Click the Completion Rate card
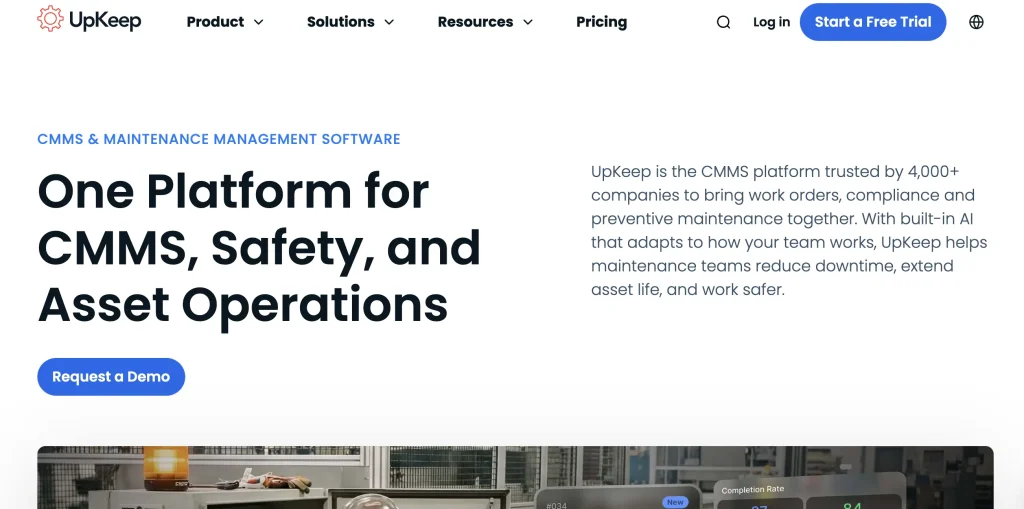 click(x=810, y=491)
